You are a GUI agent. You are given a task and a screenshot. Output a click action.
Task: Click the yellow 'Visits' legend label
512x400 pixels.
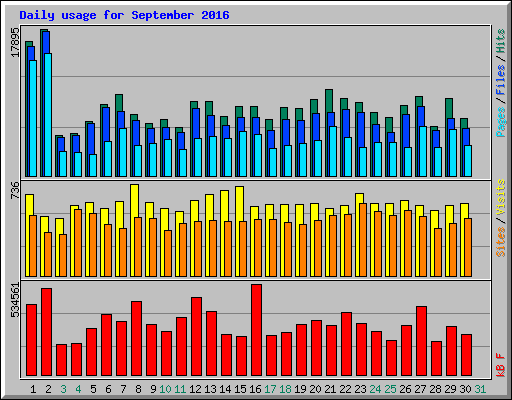(501, 197)
